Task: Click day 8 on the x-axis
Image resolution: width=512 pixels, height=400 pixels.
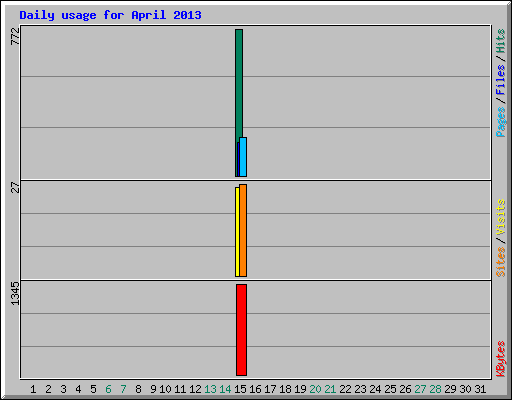Action: click(138, 389)
